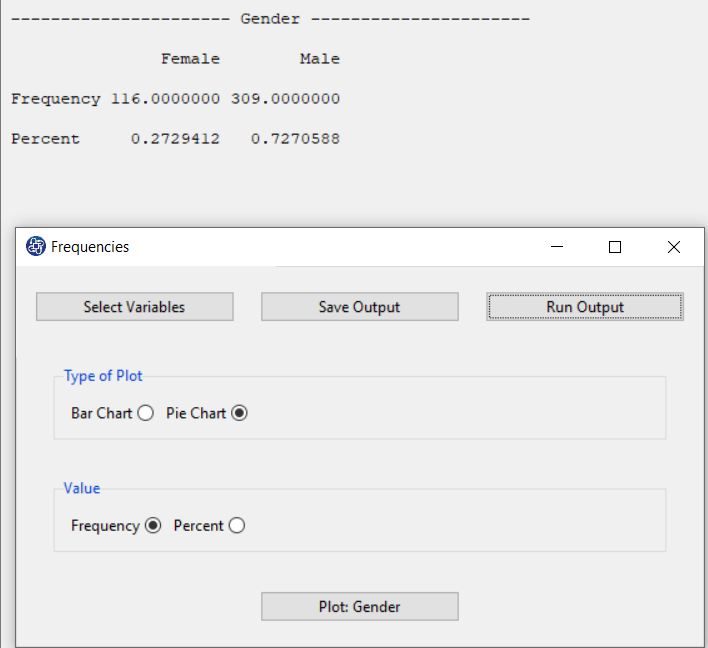Click the Male percent 0.7270588 value

[x=295, y=139]
